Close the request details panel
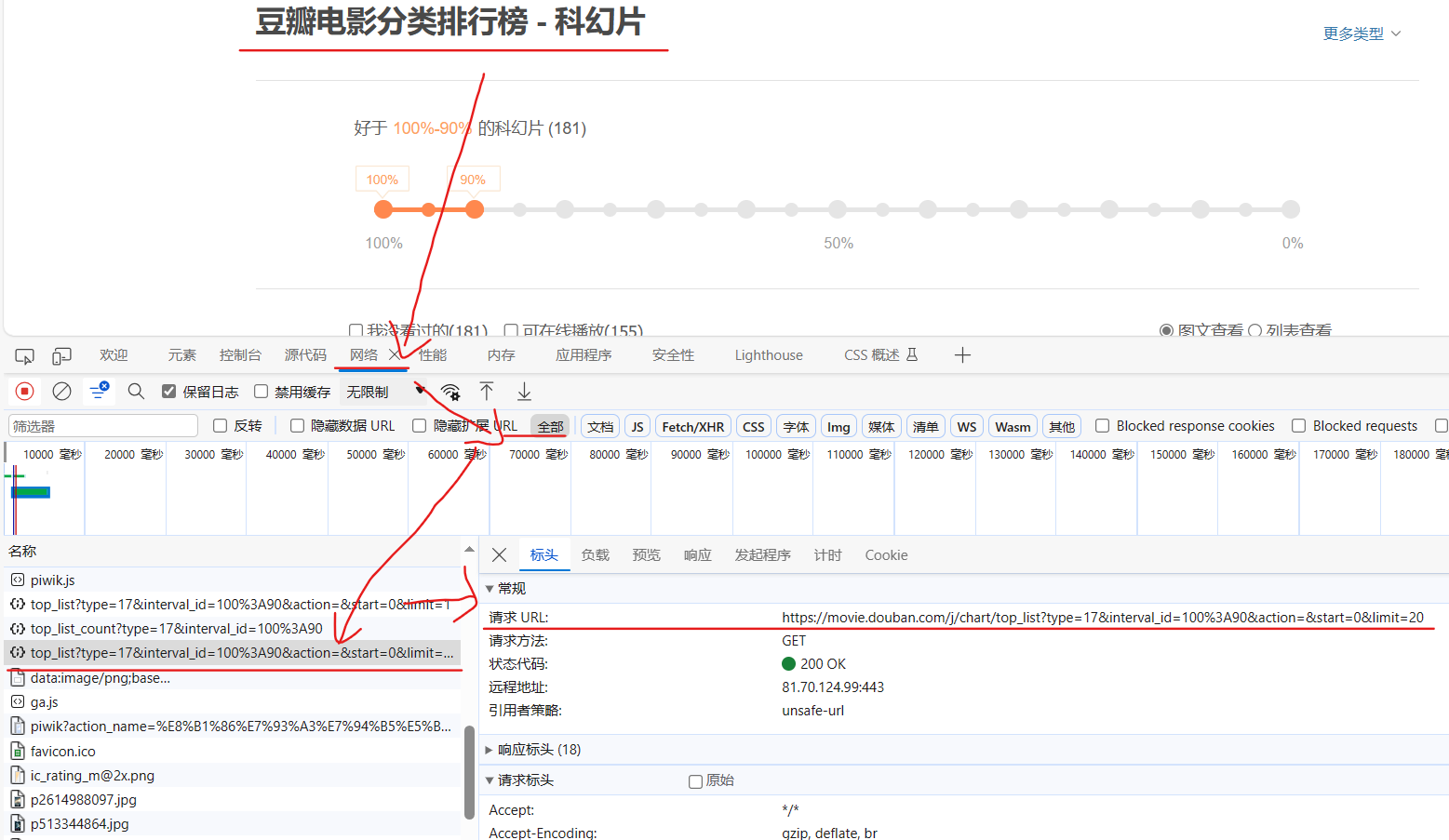This screenshot has width=1449, height=840. pyautogui.click(x=500, y=555)
